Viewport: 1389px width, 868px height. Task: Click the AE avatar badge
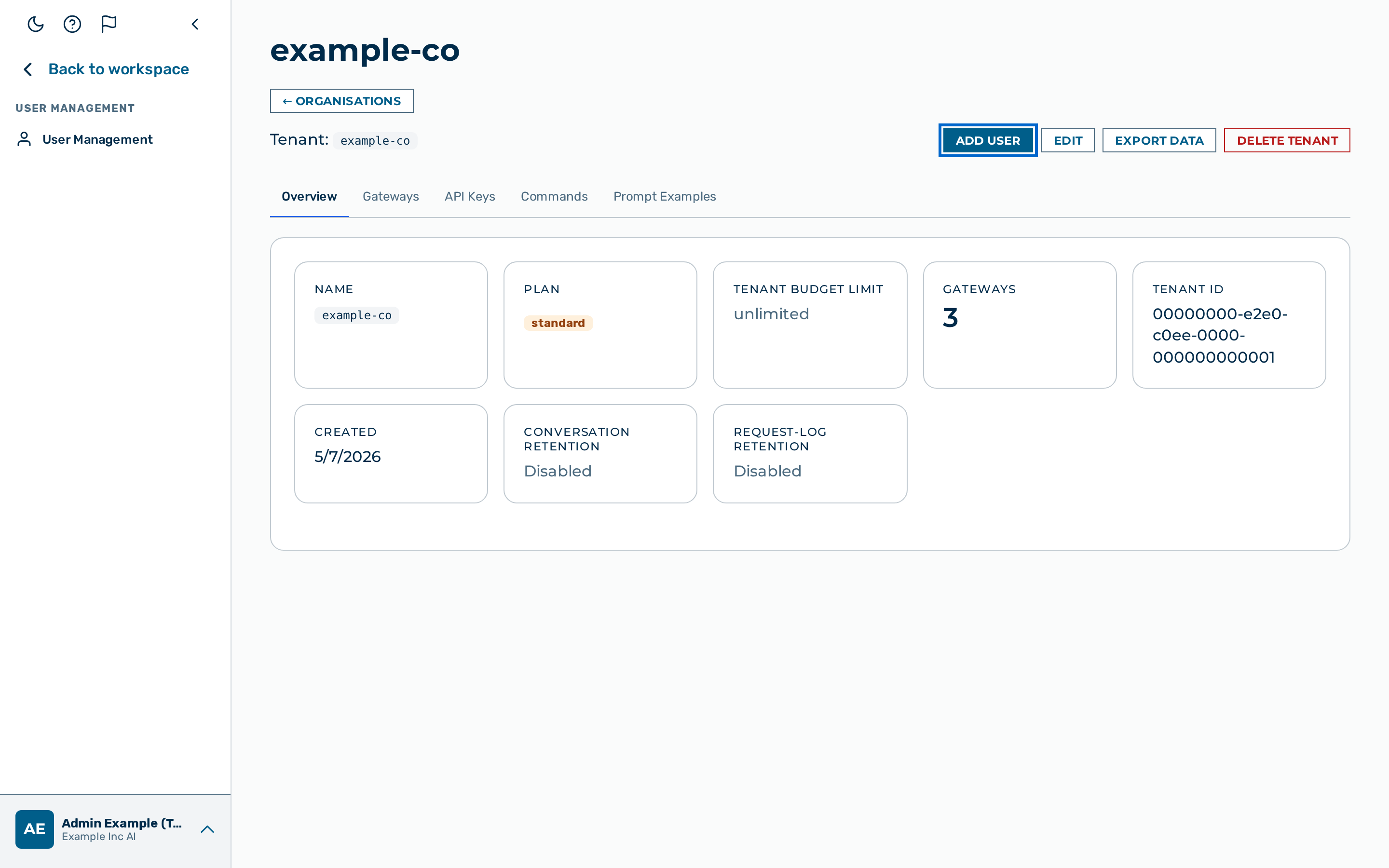34,829
